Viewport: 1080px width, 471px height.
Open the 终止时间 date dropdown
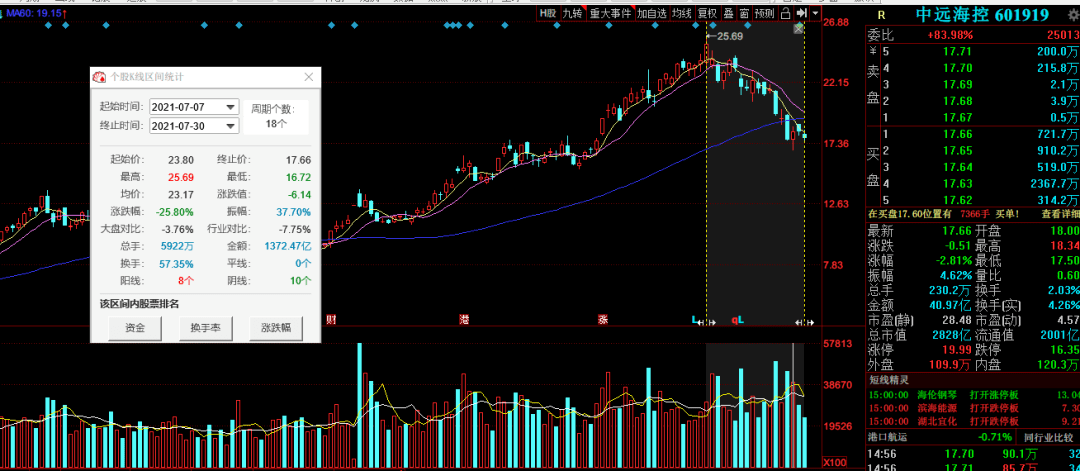[x=231, y=126]
